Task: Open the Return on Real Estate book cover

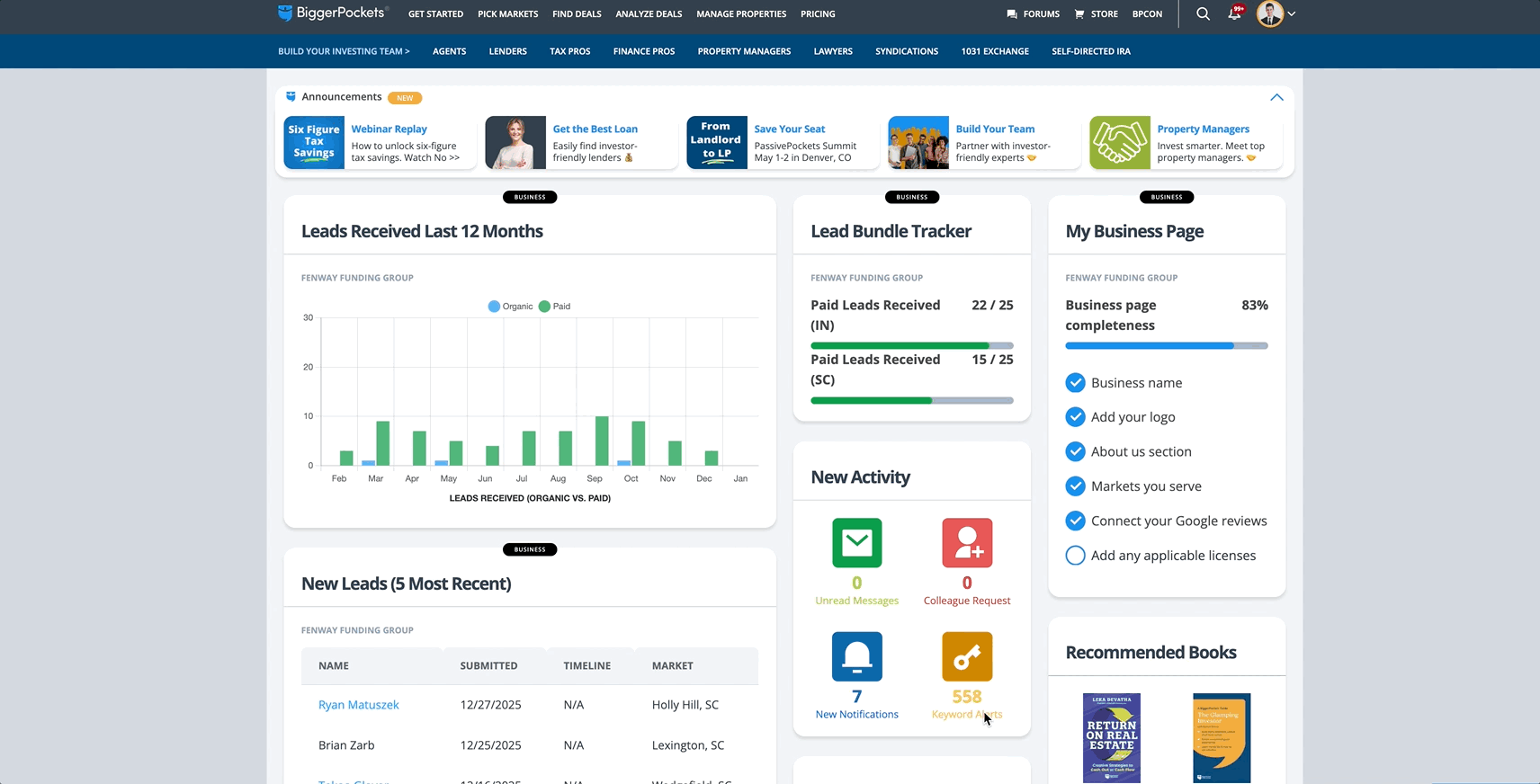Action: [1111, 737]
